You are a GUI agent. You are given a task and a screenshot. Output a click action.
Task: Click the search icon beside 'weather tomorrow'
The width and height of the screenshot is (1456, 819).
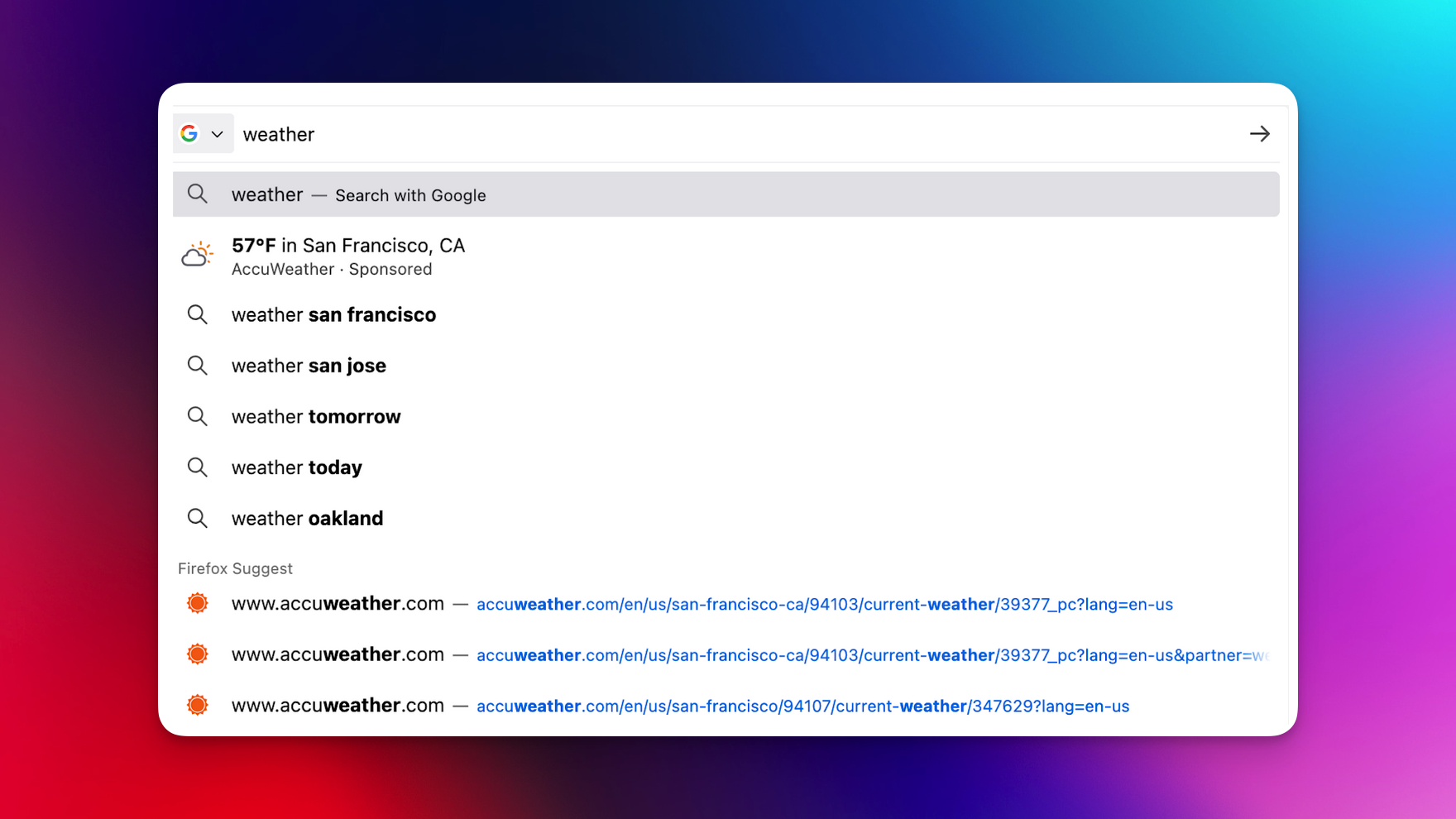(198, 416)
